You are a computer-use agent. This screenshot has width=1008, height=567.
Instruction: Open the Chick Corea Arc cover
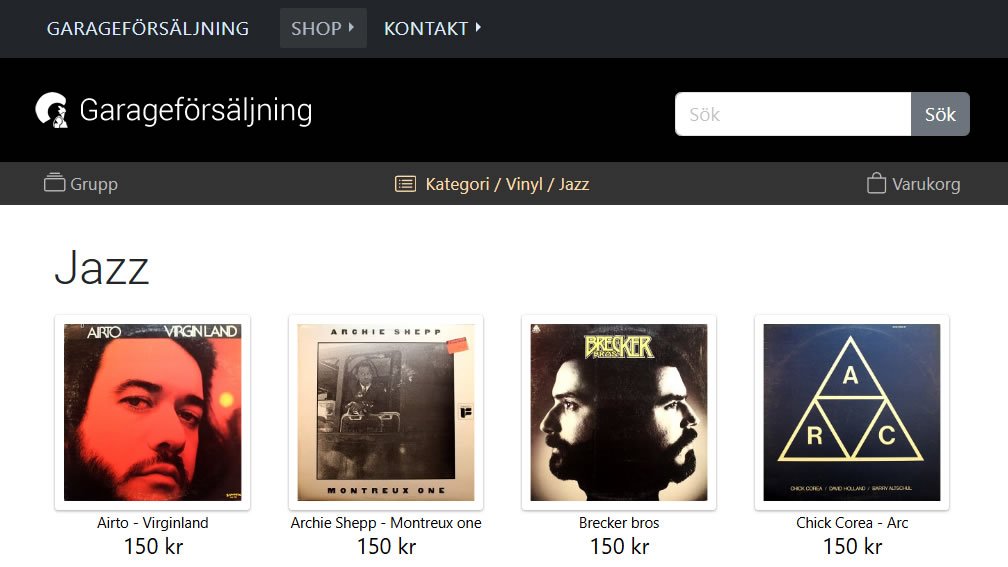click(x=852, y=412)
